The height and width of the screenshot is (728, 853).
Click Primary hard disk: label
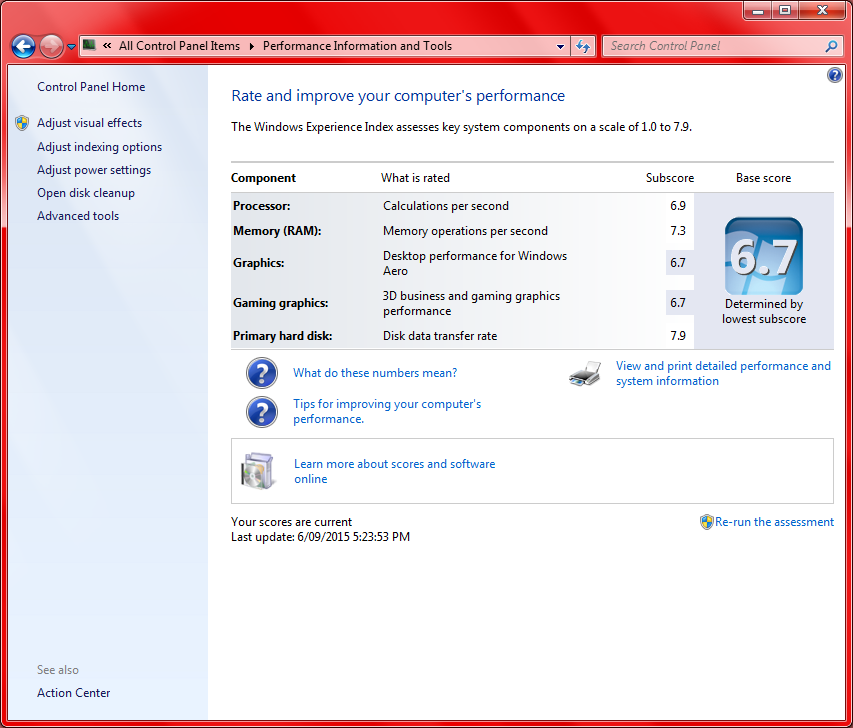282,336
